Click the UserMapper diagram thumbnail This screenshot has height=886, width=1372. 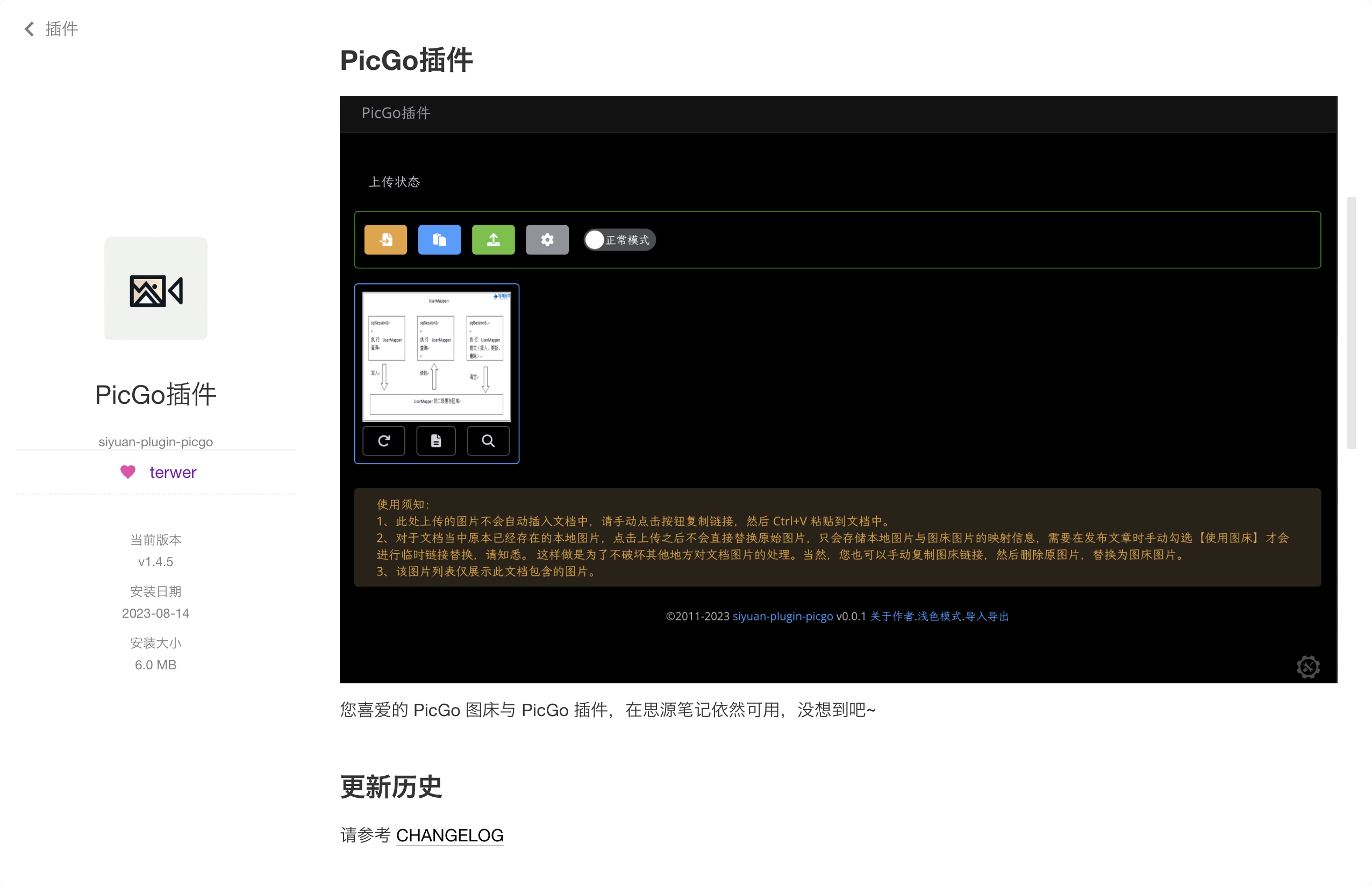pos(437,355)
